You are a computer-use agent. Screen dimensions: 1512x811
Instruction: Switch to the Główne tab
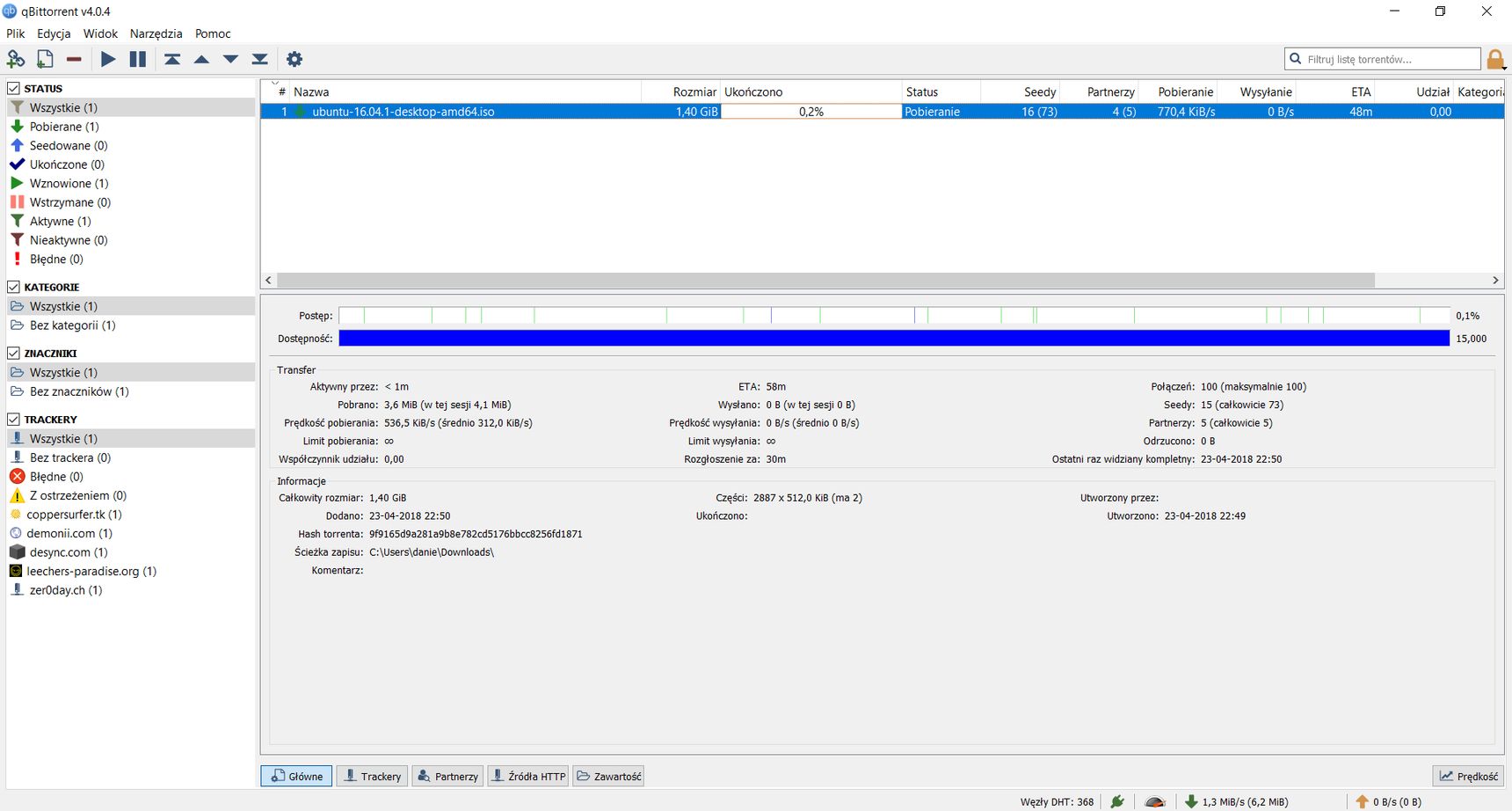click(296, 776)
